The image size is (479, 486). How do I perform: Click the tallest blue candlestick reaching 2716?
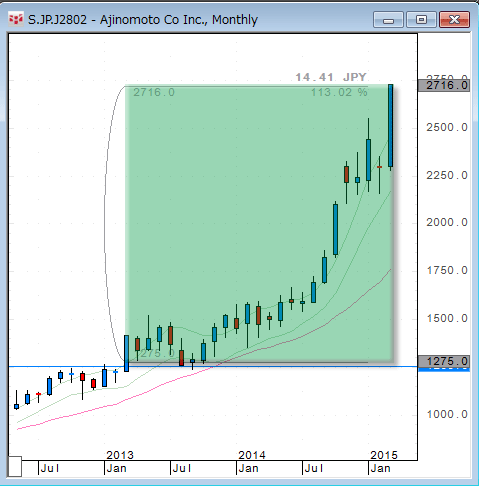(390, 126)
